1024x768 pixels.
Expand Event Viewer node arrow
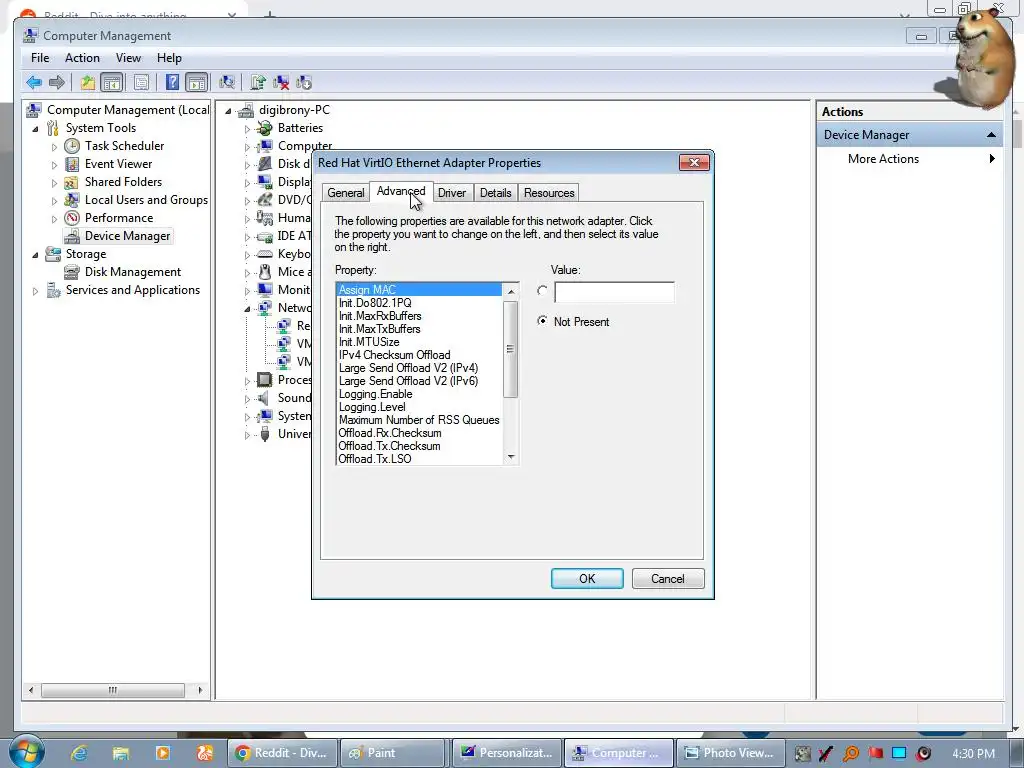[55, 165]
